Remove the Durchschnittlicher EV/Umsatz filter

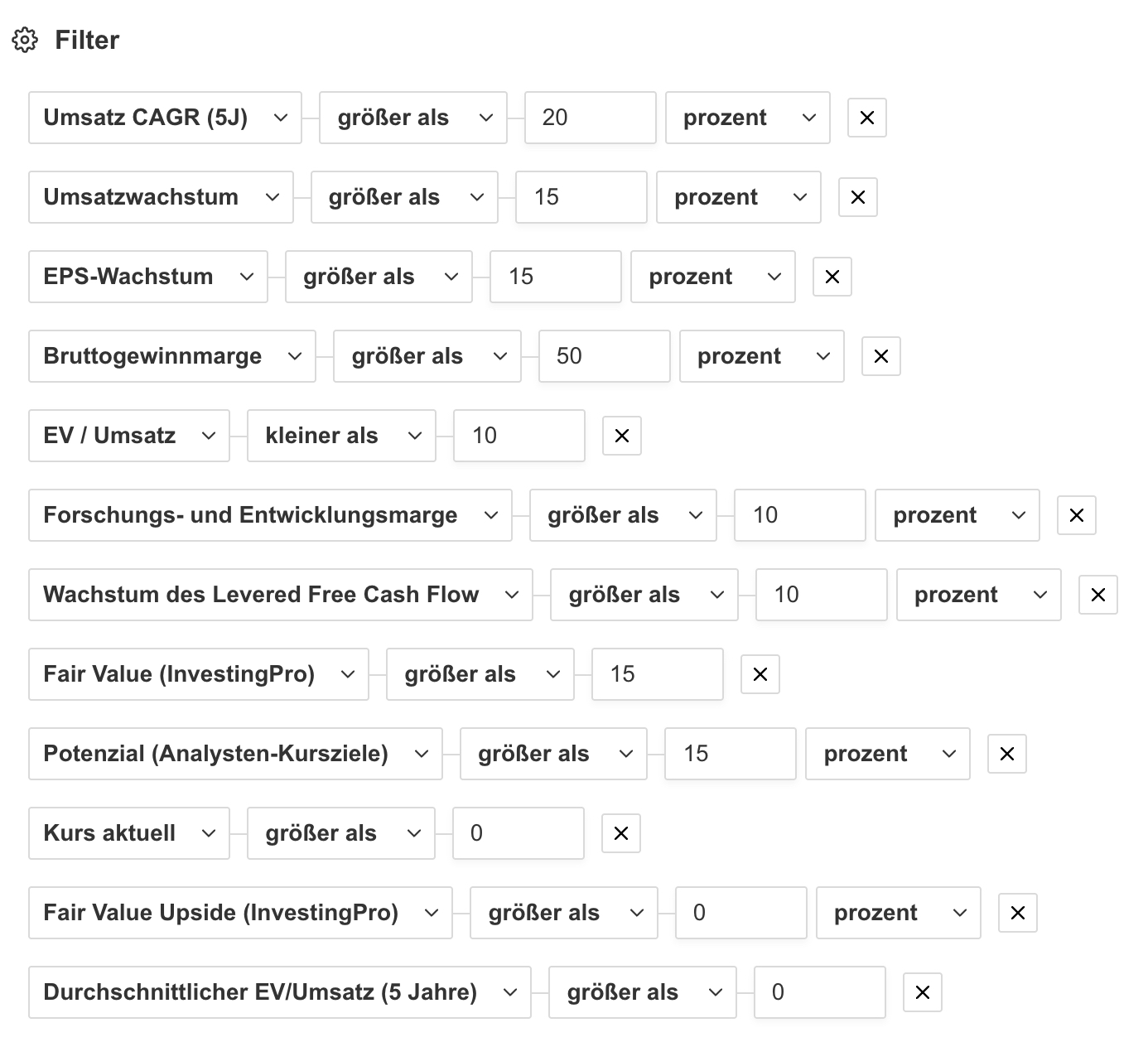coord(923,992)
